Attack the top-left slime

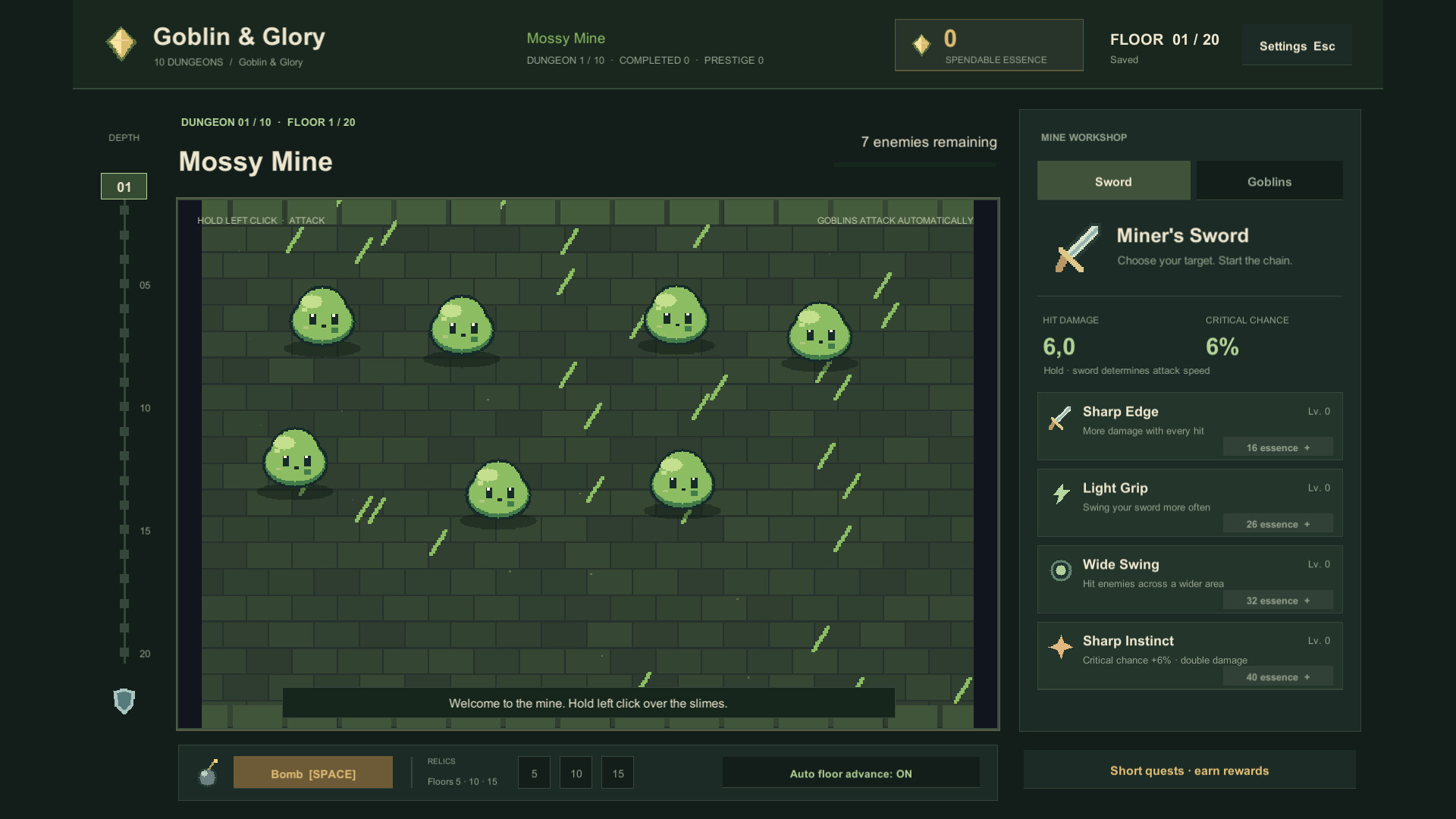pyautogui.click(x=322, y=317)
